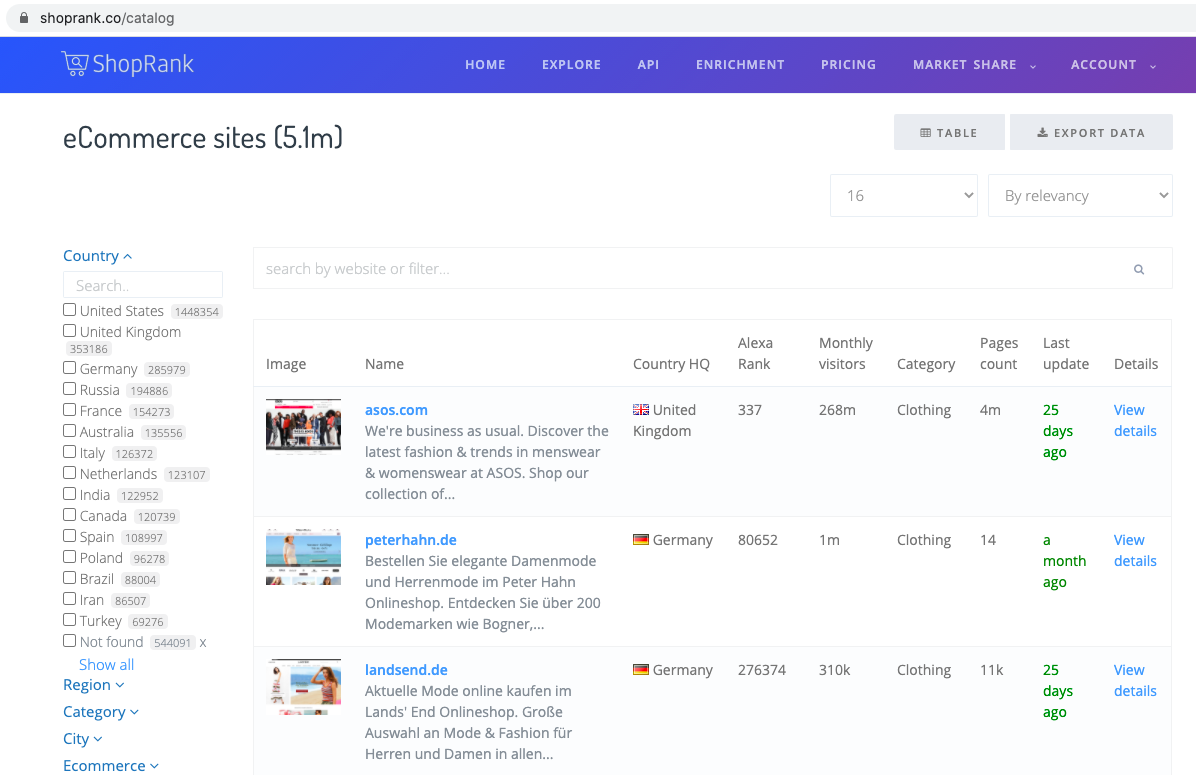Screen dimensions: 1196x775
Task: Click the Germany flag in peterhahn.de row
Action: [x=641, y=540]
